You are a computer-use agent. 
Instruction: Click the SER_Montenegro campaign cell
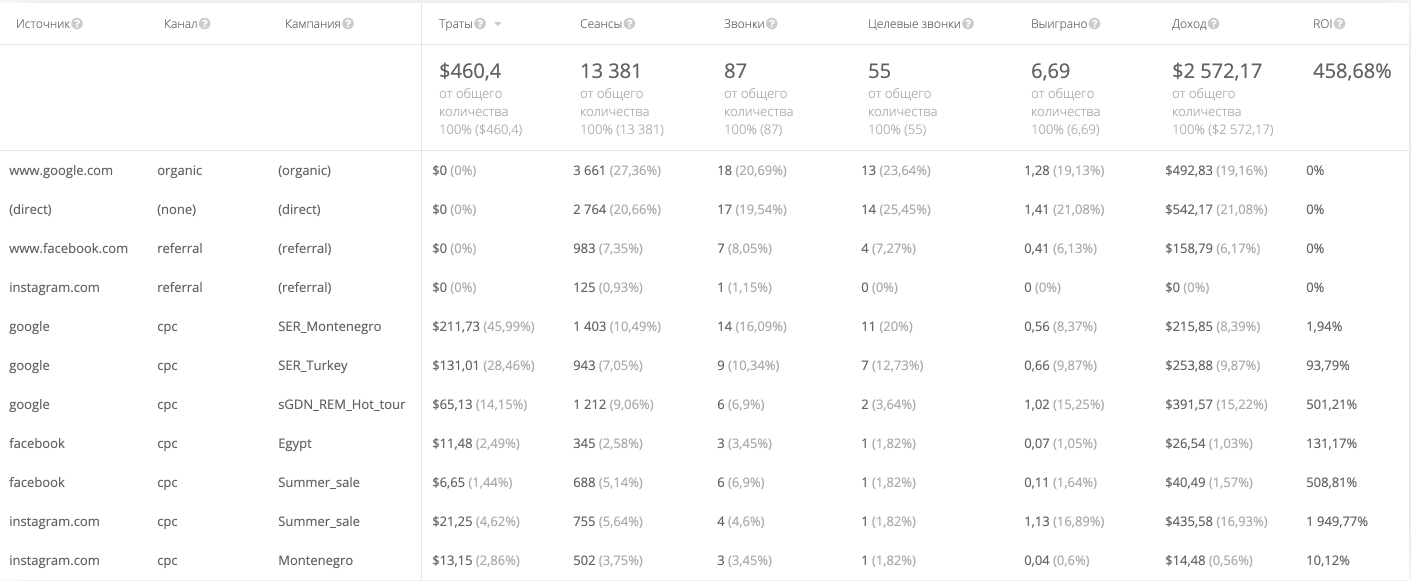coord(329,327)
